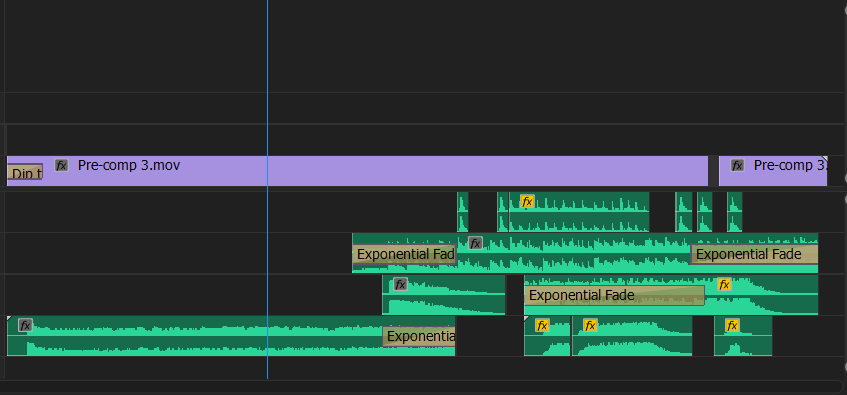This screenshot has width=847, height=395.
Task: Select the Exponential fade ending the bottom long clip
Action: [x=419, y=337]
